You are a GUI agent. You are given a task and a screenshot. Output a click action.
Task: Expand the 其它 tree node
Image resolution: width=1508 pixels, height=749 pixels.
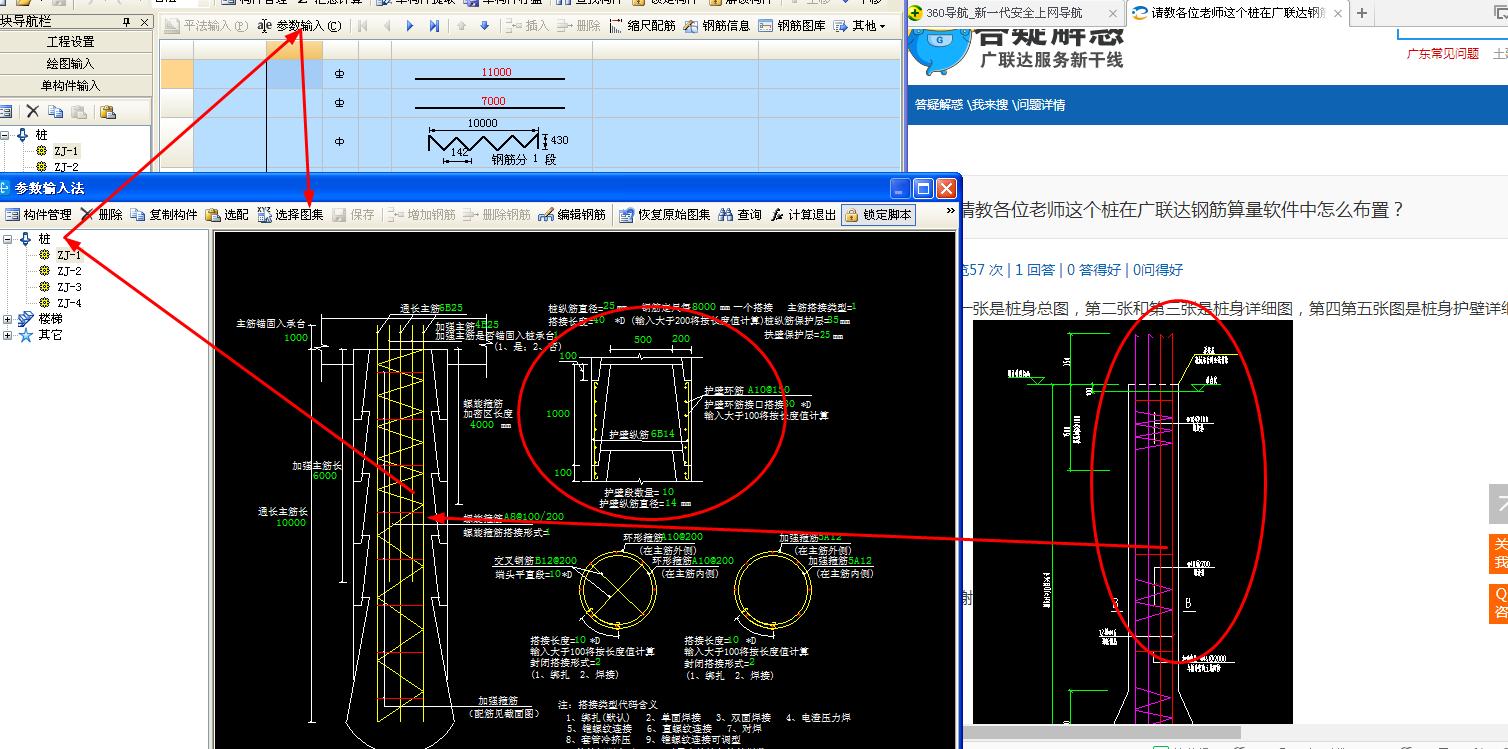8,335
